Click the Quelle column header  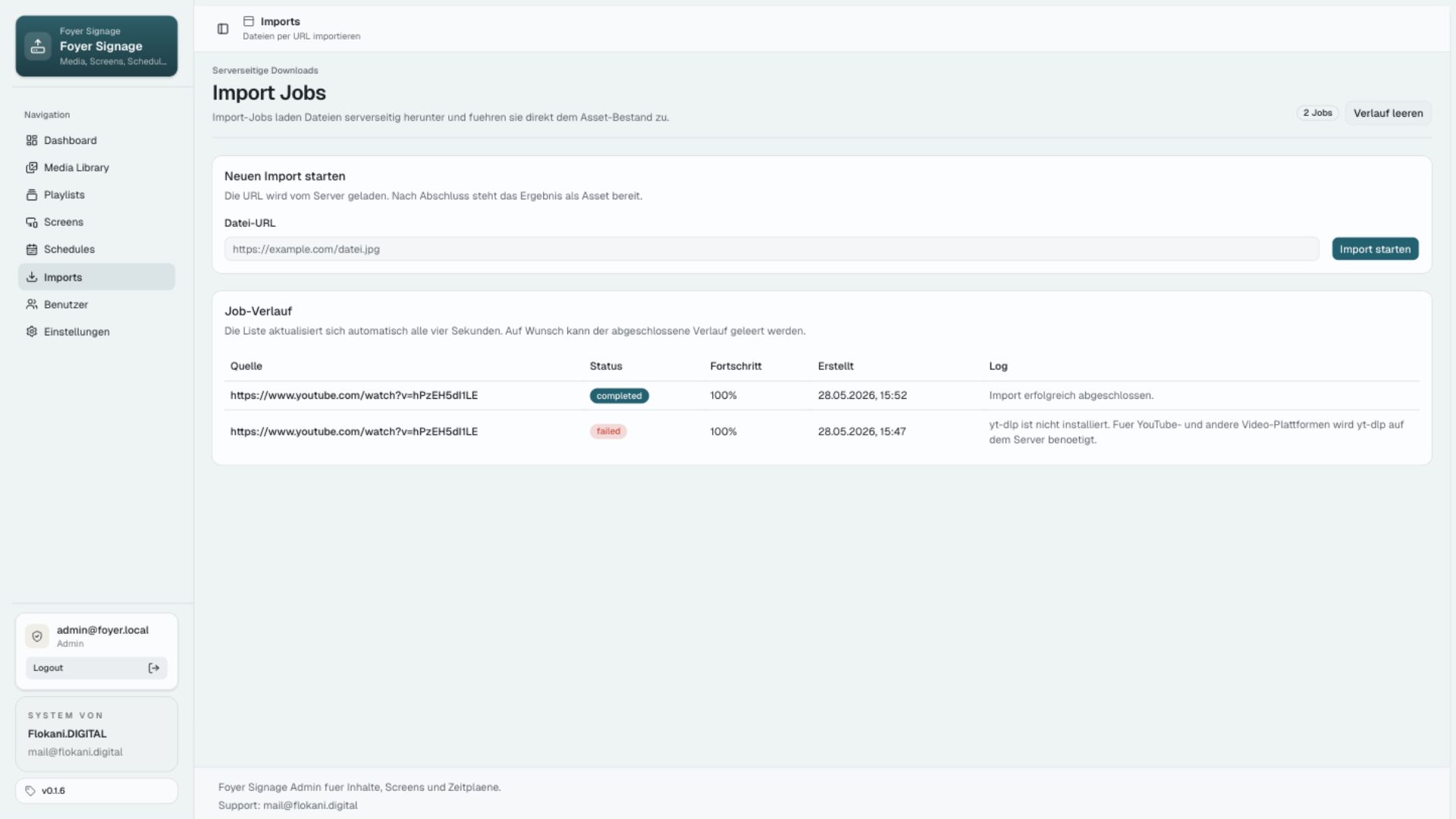tap(246, 366)
